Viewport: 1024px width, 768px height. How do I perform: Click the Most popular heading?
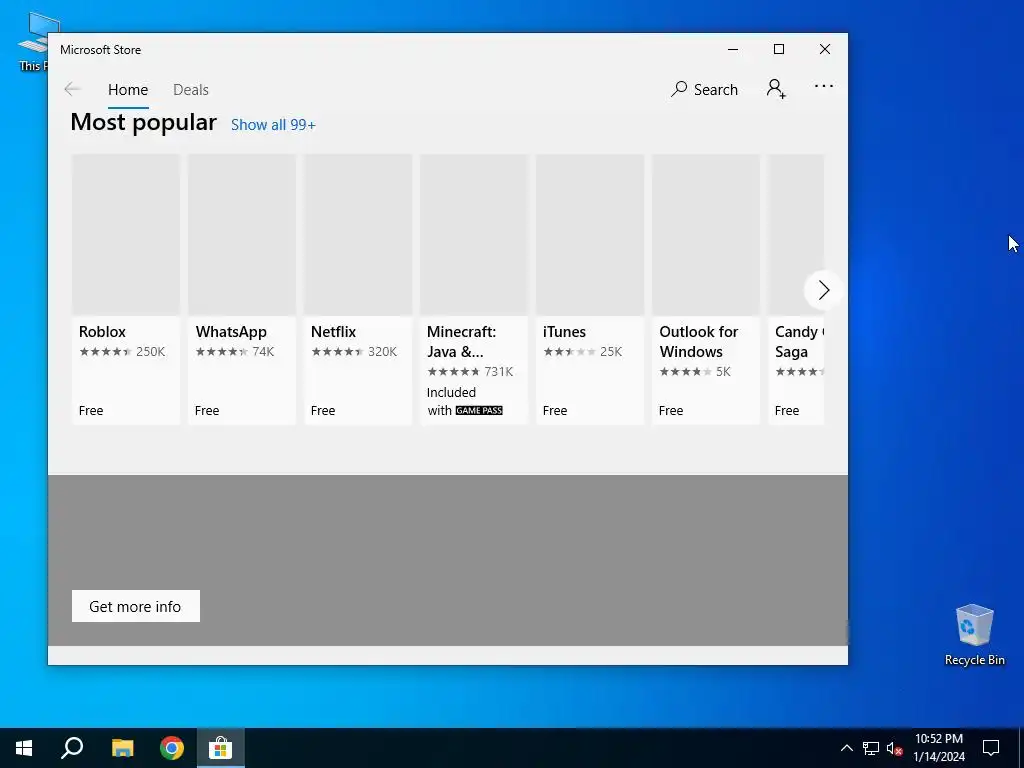point(143,123)
